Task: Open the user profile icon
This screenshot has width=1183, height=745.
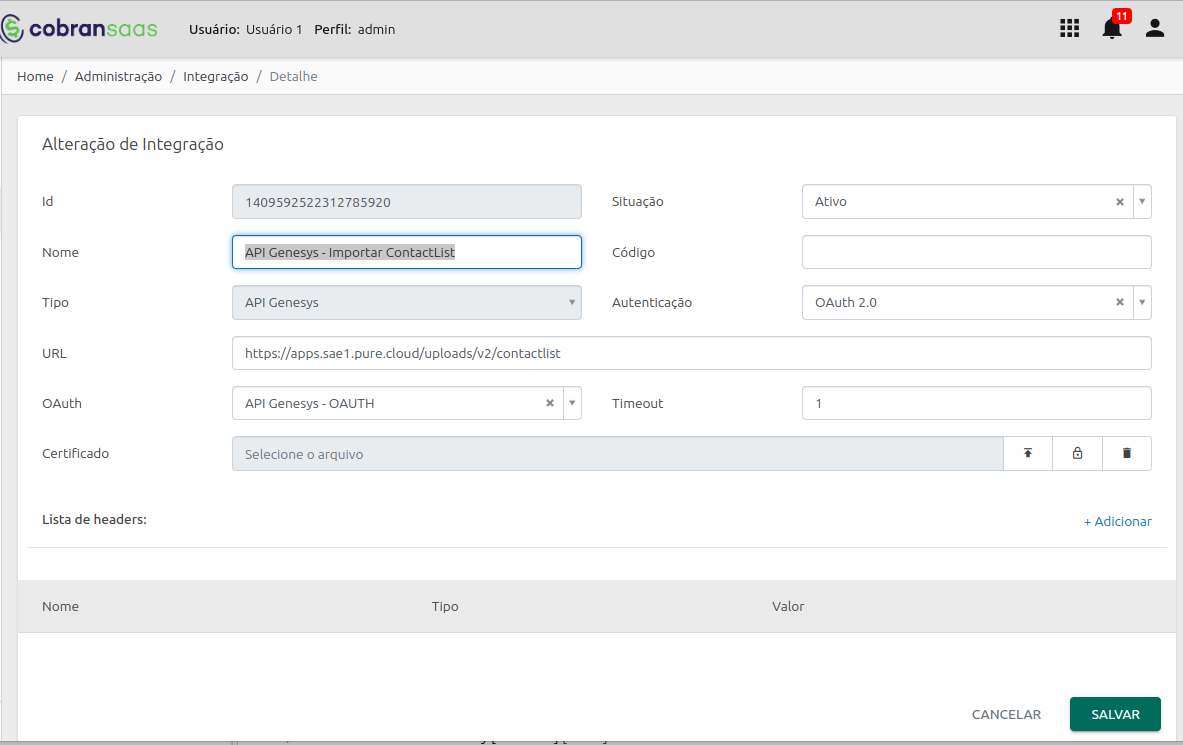Action: coord(1154,29)
